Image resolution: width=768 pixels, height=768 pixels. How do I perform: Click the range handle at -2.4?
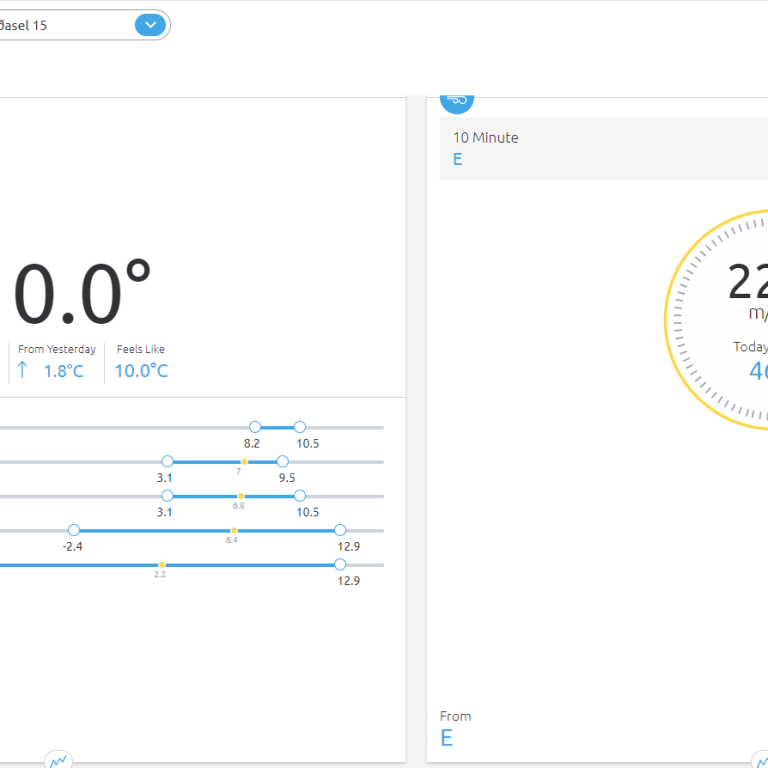click(74, 530)
